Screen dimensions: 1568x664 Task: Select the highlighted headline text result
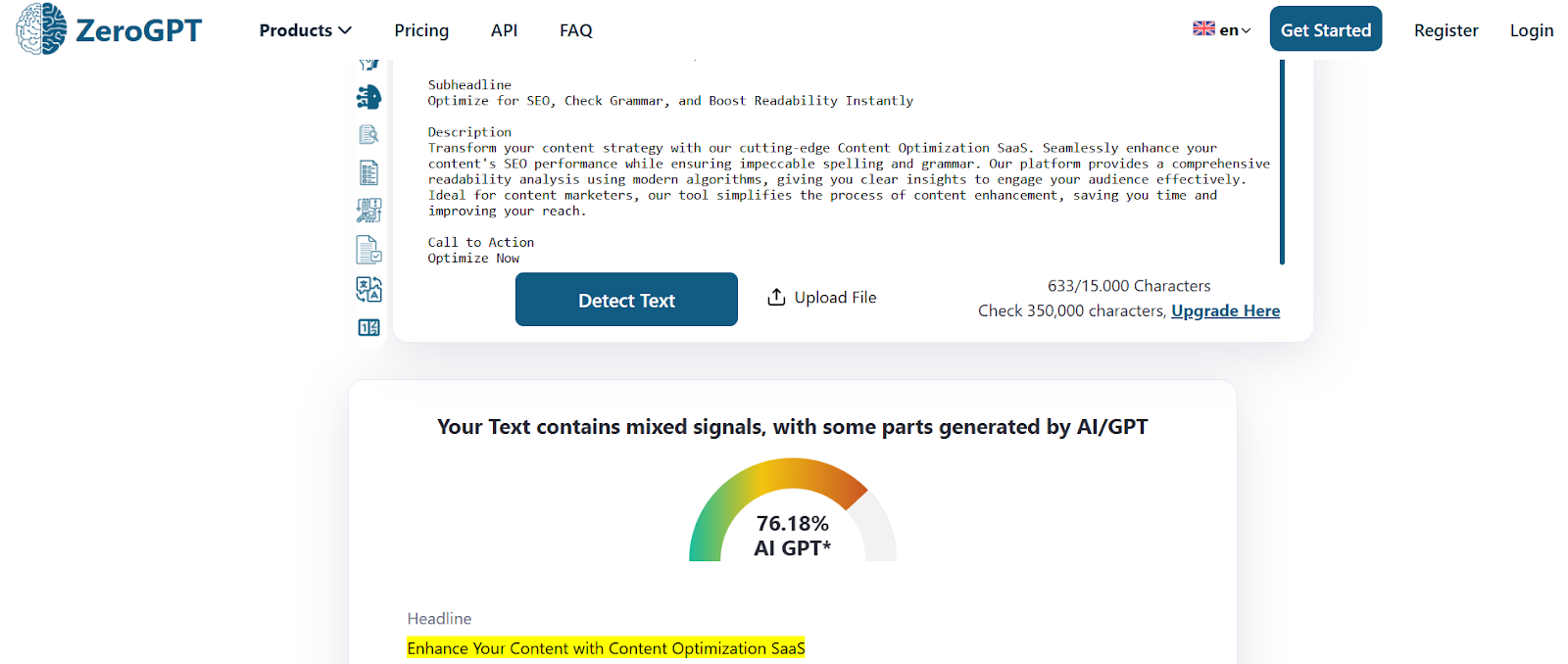(x=606, y=647)
